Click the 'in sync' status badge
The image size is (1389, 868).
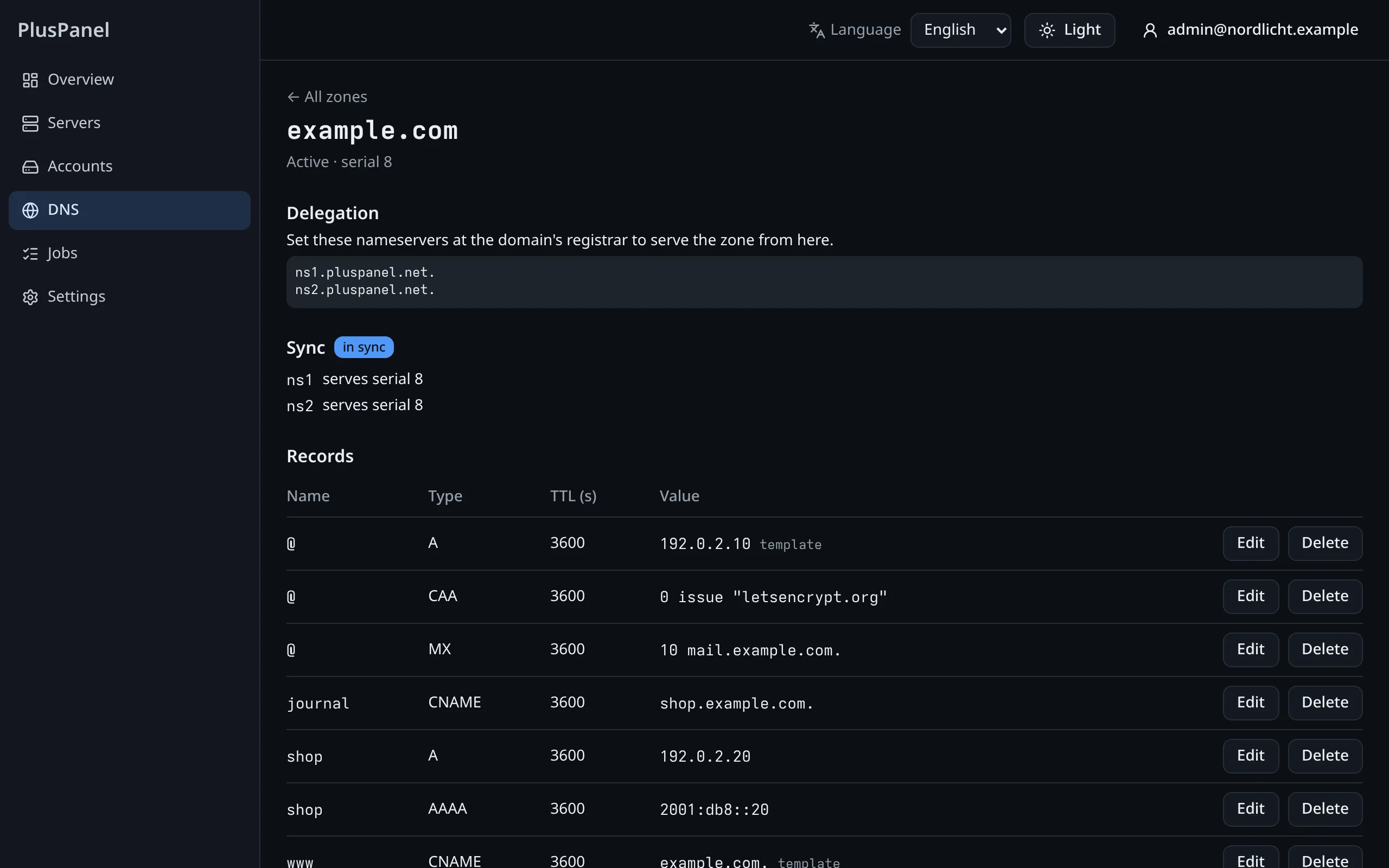(x=364, y=347)
